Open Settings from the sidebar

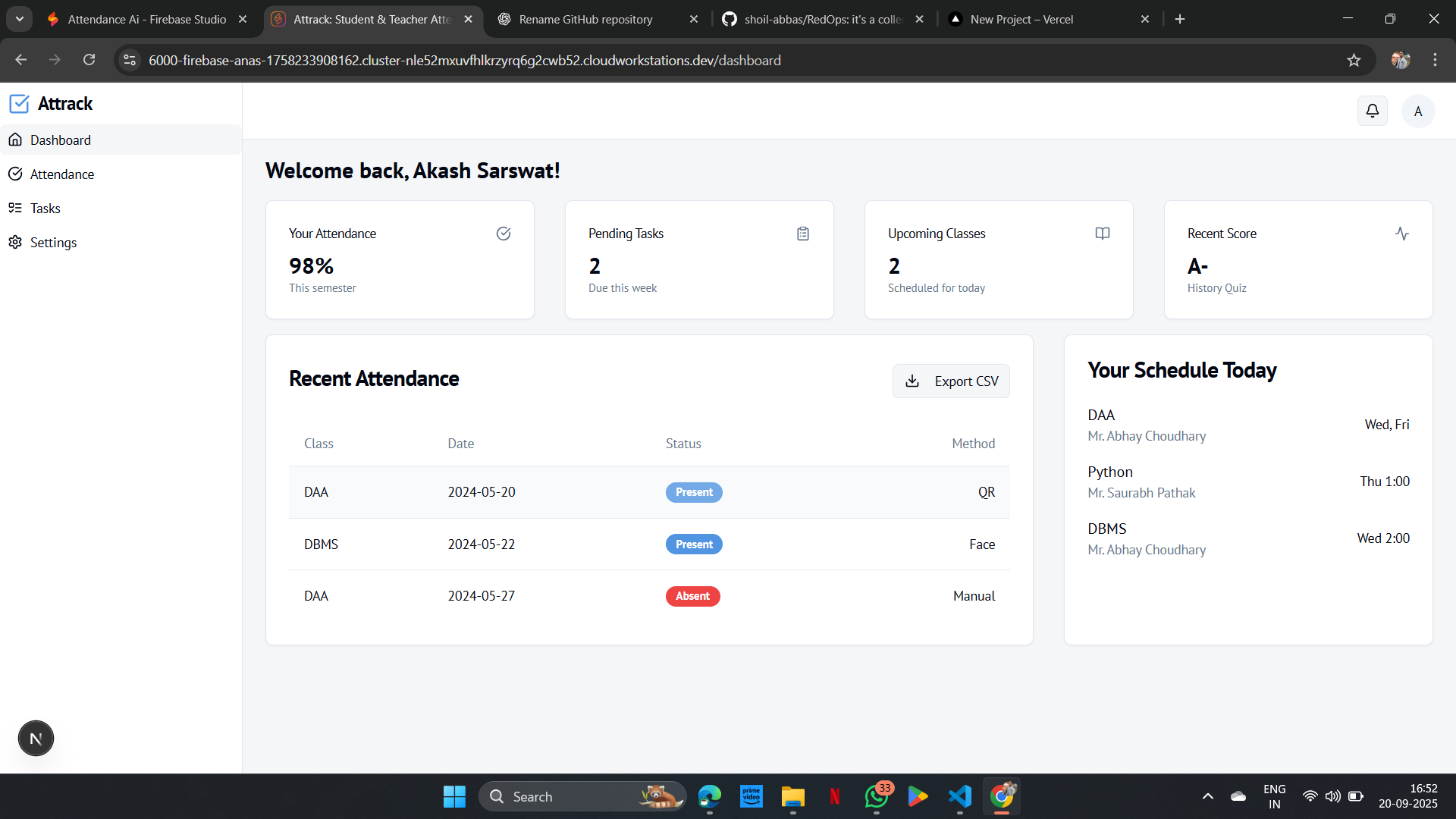53,242
